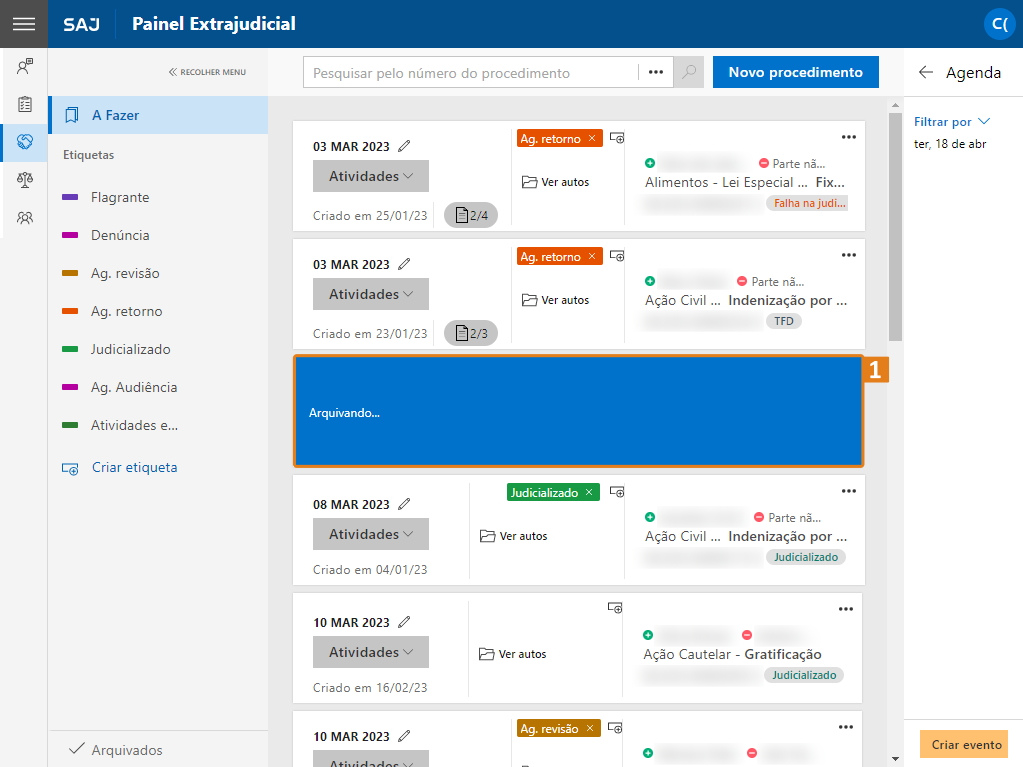The height and width of the screenshot is (767, 1023).
Task: Click the procedure number search field
Action: point(470,72)
